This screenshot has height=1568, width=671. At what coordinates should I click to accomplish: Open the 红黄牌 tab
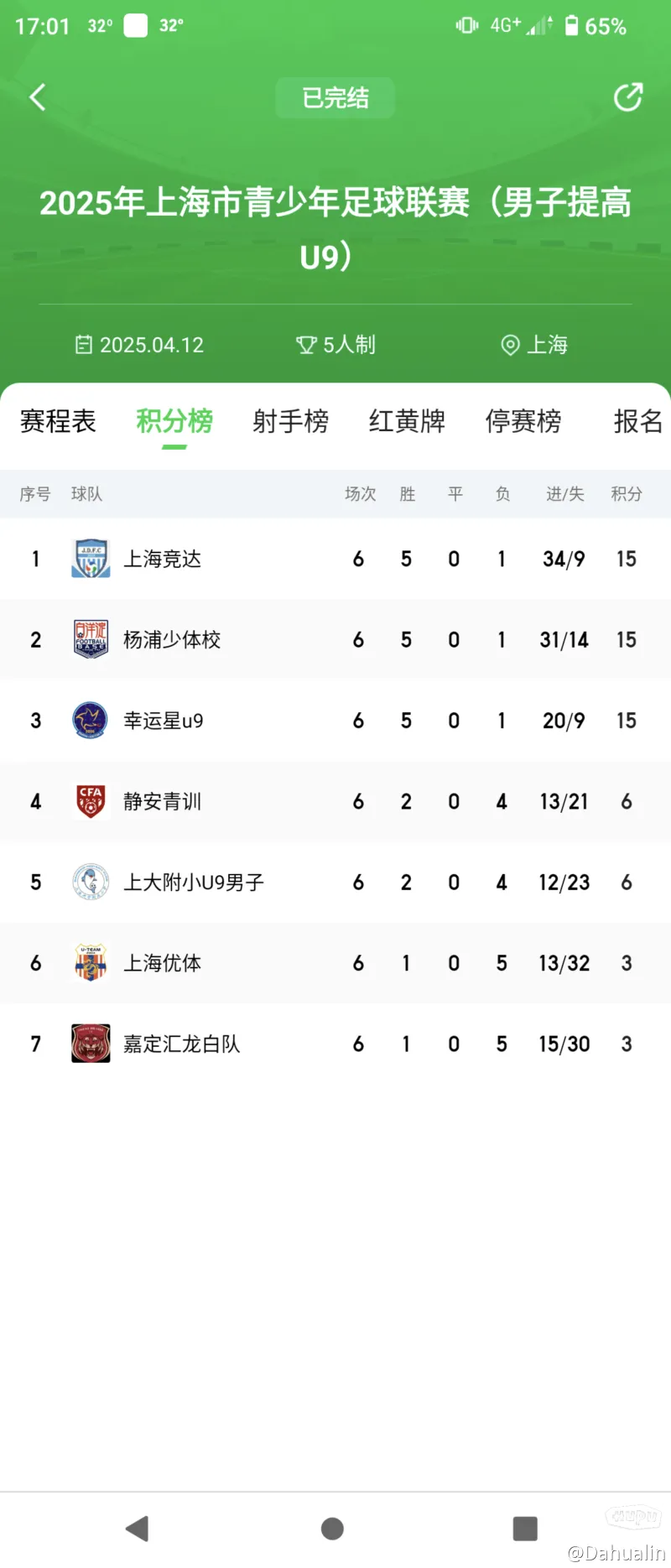tap(407, 421)
